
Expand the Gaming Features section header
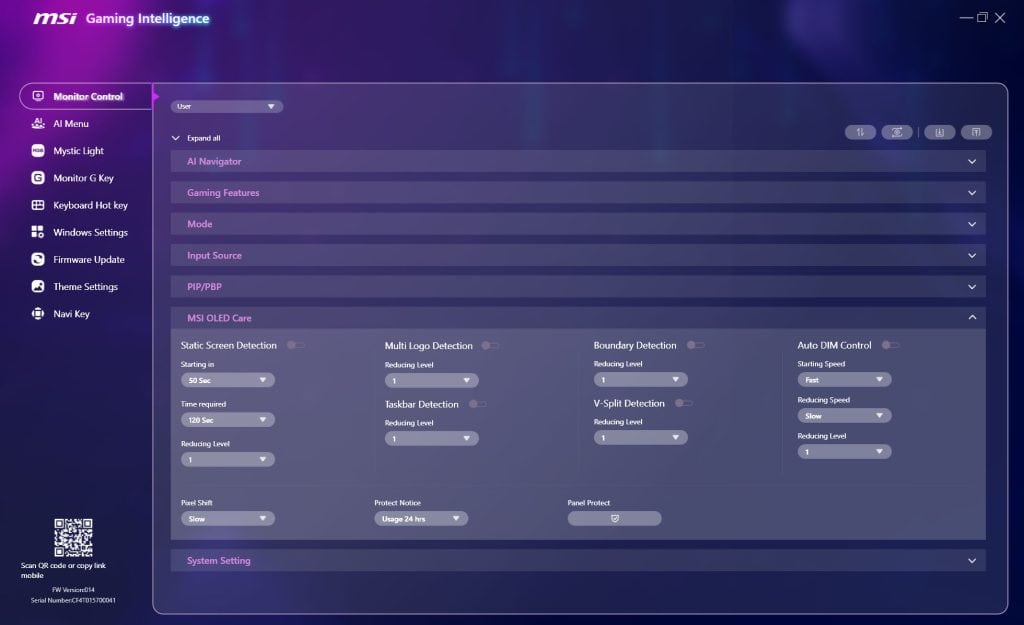(578, 193)
